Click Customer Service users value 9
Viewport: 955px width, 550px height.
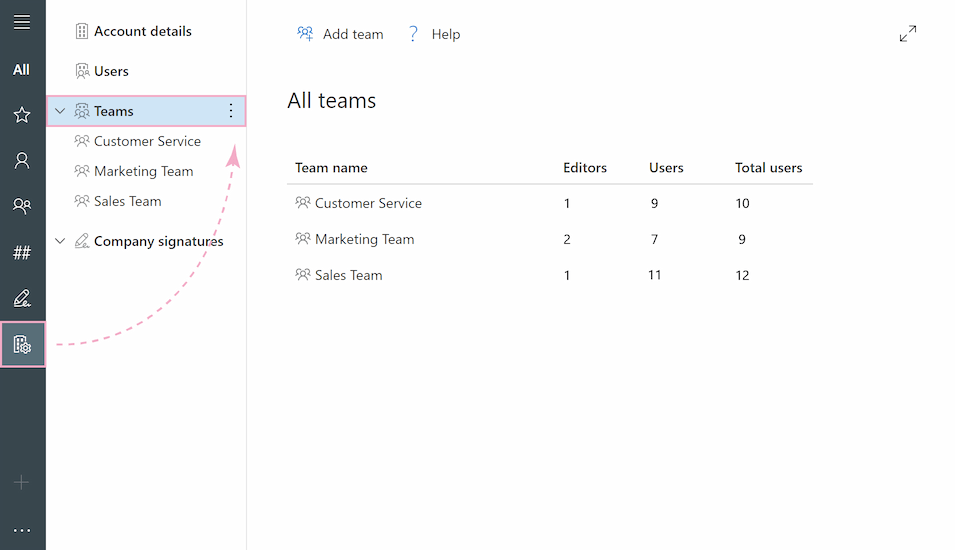(655, 203)
